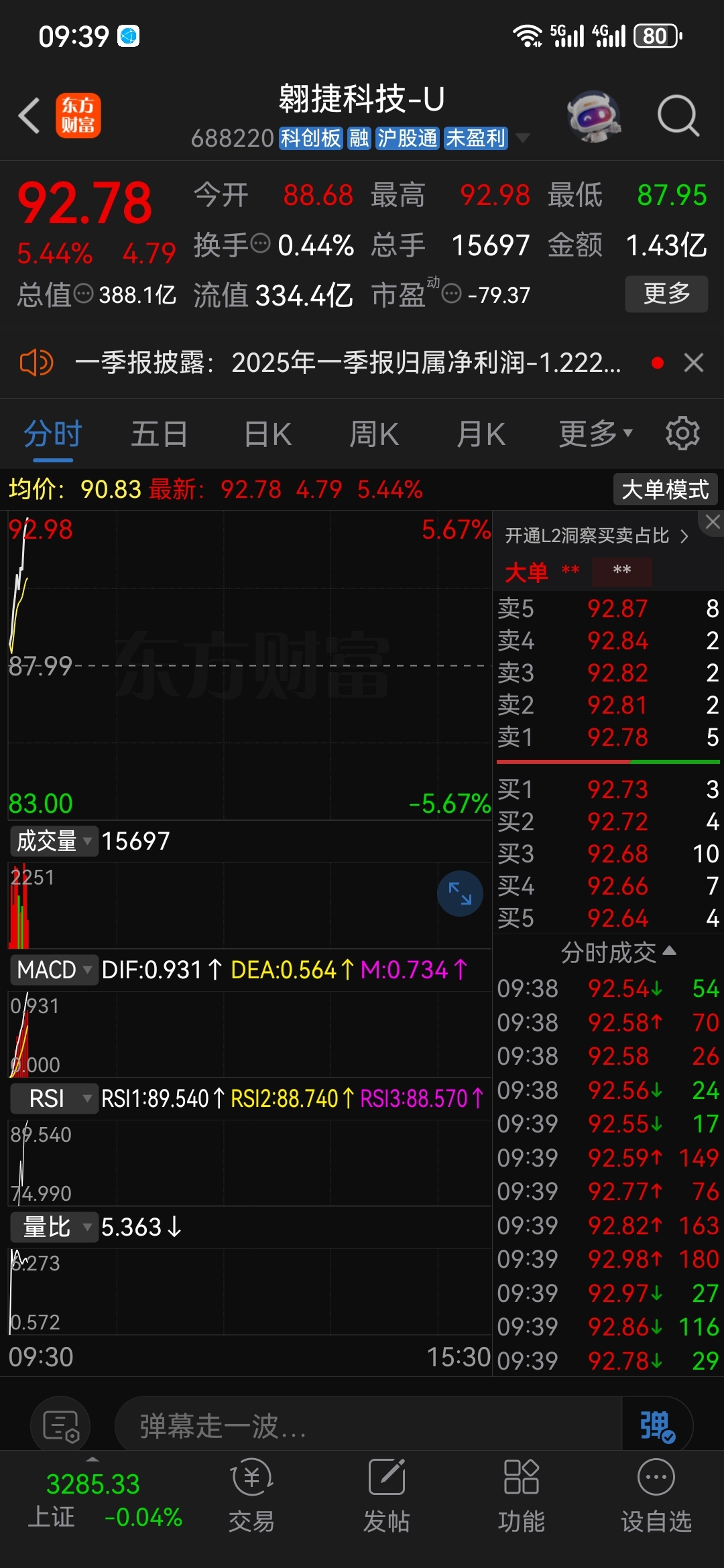
Task: Close the L2 promotion with X
Action: tap(713, 522)
